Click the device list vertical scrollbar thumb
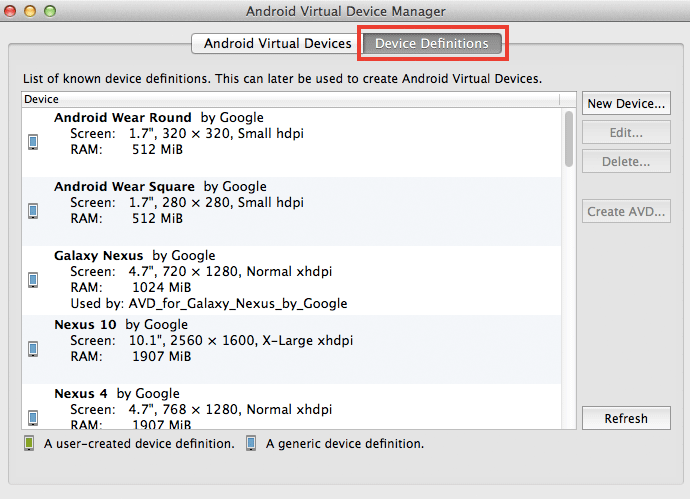690x499 pixels. [569, 139]
